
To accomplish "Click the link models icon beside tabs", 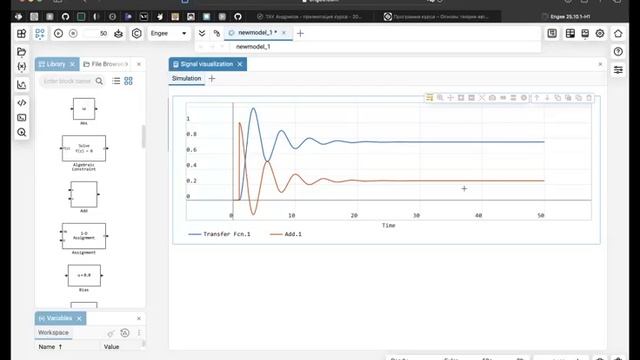I will coord(217,33).
